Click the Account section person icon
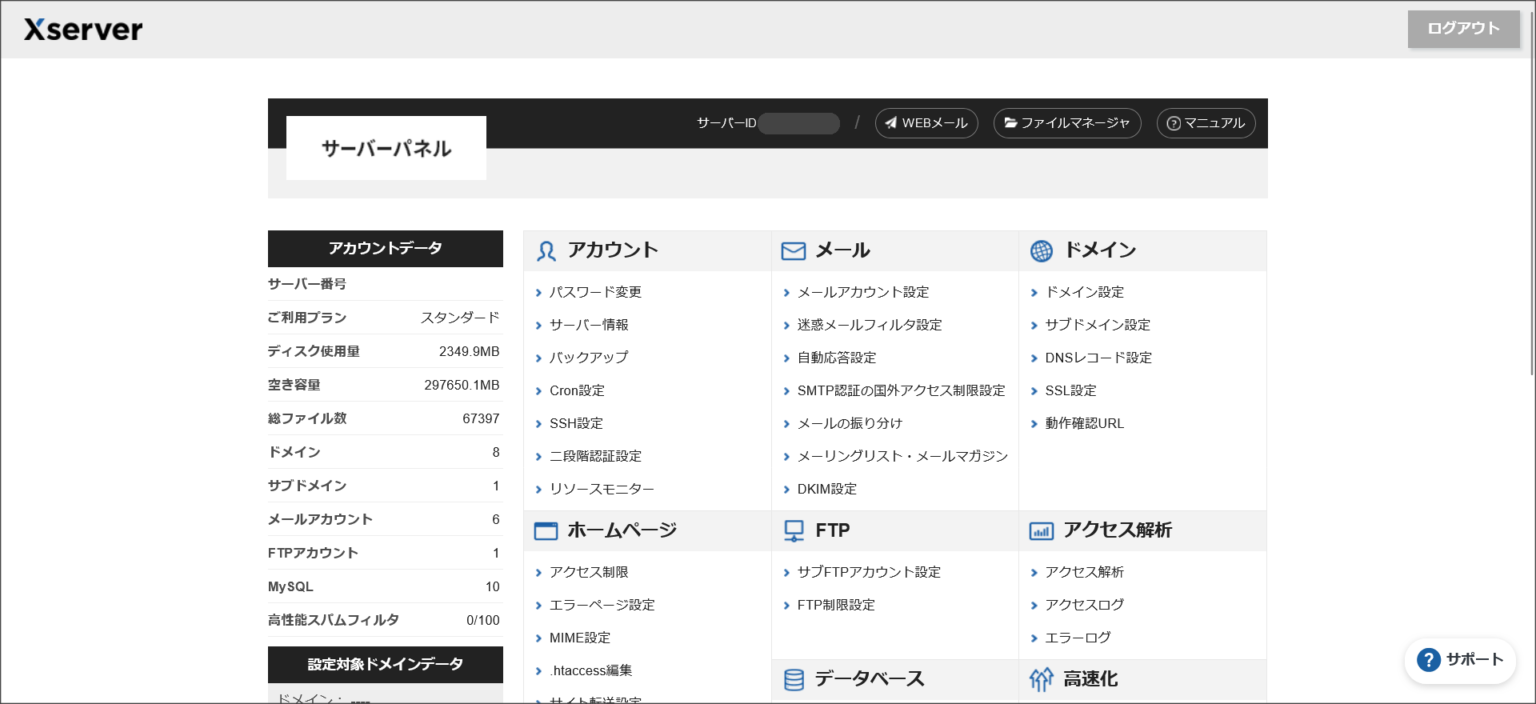 pyautogui.click(x=546, y=251)
